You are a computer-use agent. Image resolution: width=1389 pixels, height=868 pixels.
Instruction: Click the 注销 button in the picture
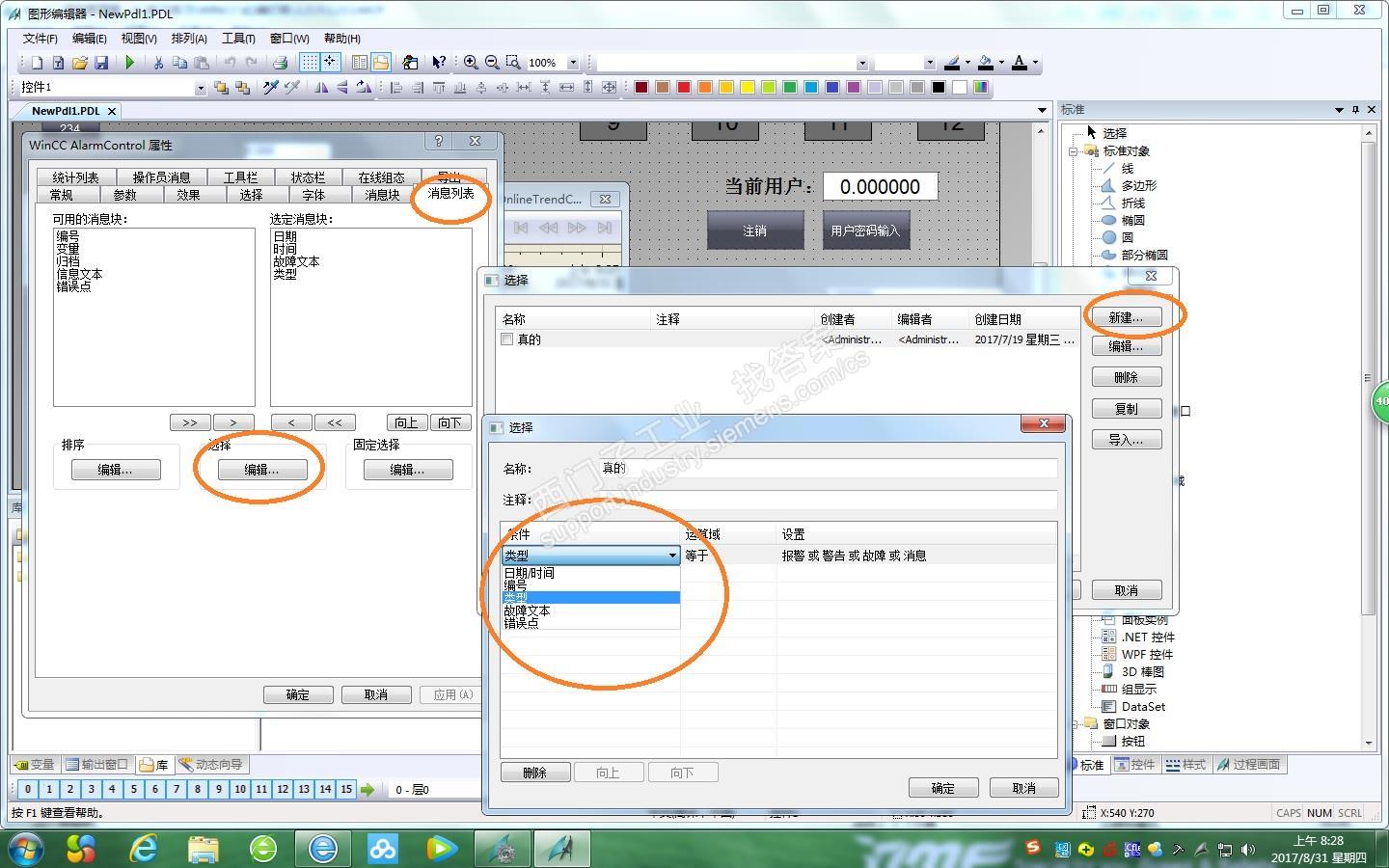(755, 231)
